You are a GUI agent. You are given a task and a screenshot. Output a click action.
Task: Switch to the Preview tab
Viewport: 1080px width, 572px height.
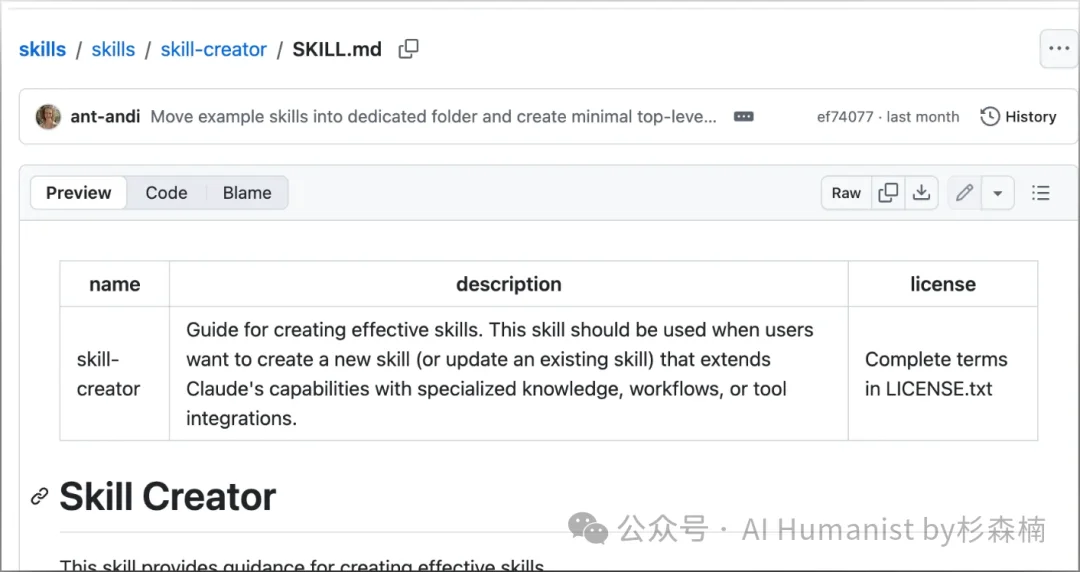point(79,193)
